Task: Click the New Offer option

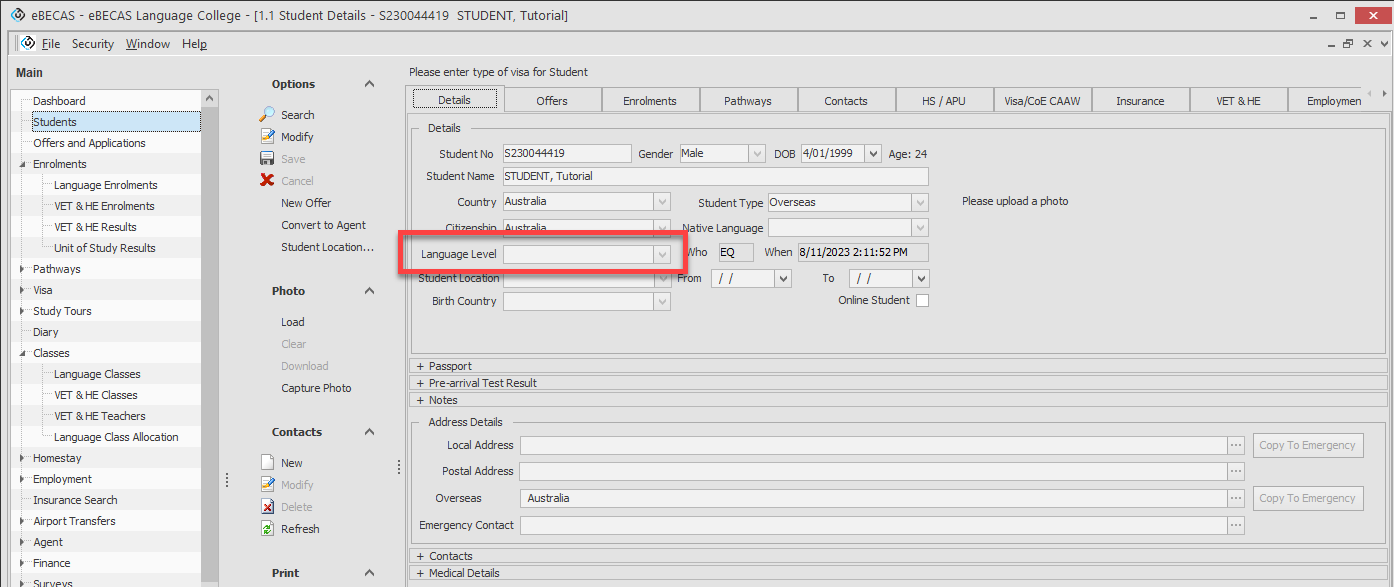Action: pos(306,203)
